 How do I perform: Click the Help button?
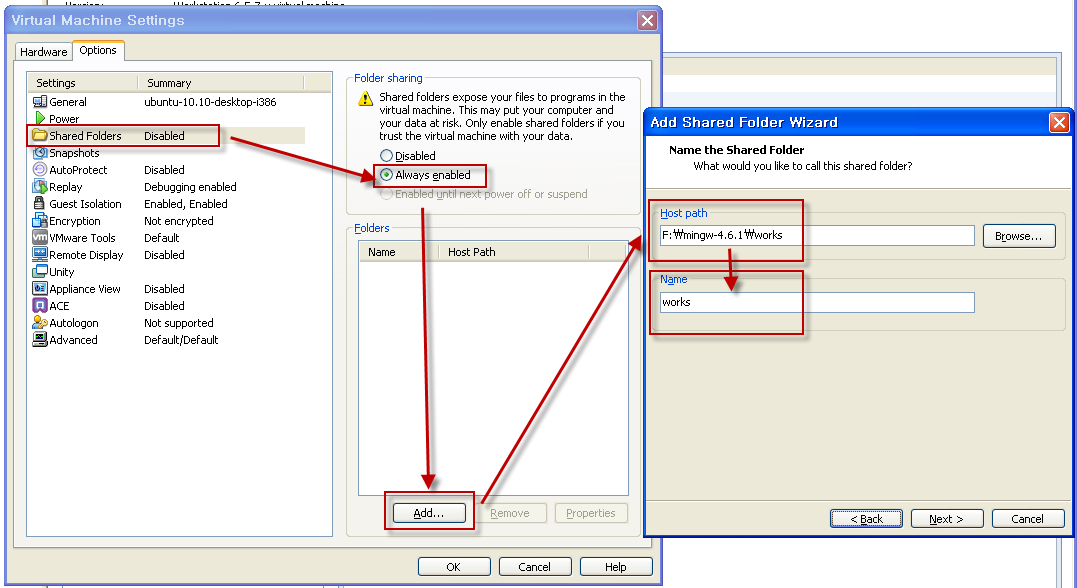click(616, 567)
